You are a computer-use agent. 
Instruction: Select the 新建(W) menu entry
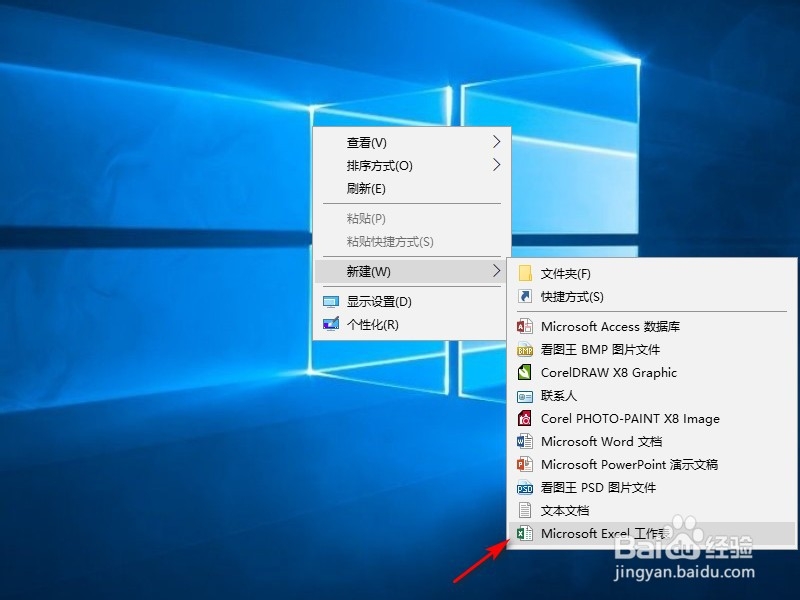pyautogui.click(x=412, y=271)
